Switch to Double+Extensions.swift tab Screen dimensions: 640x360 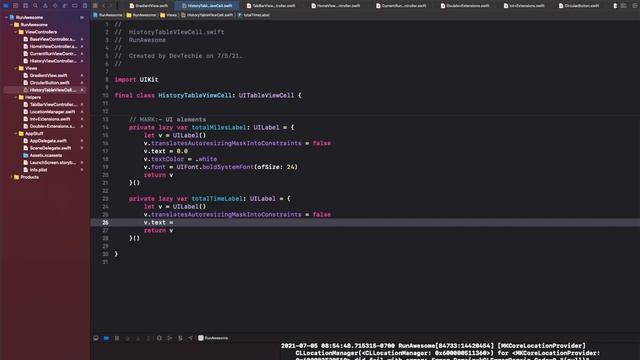coord(465,6)
